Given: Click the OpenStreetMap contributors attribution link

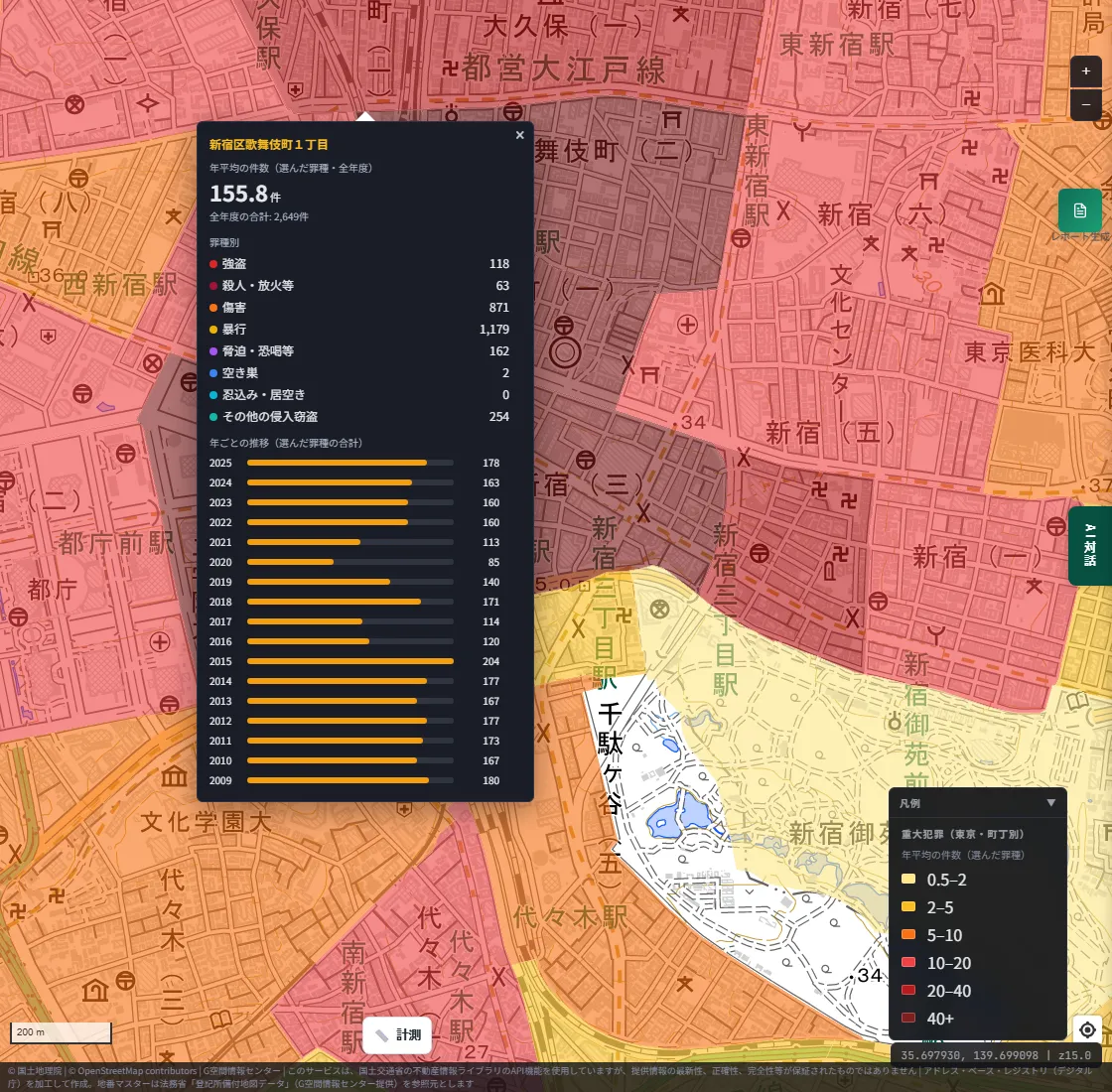Looking at the screenshot, I should [x=137, y=1071].
